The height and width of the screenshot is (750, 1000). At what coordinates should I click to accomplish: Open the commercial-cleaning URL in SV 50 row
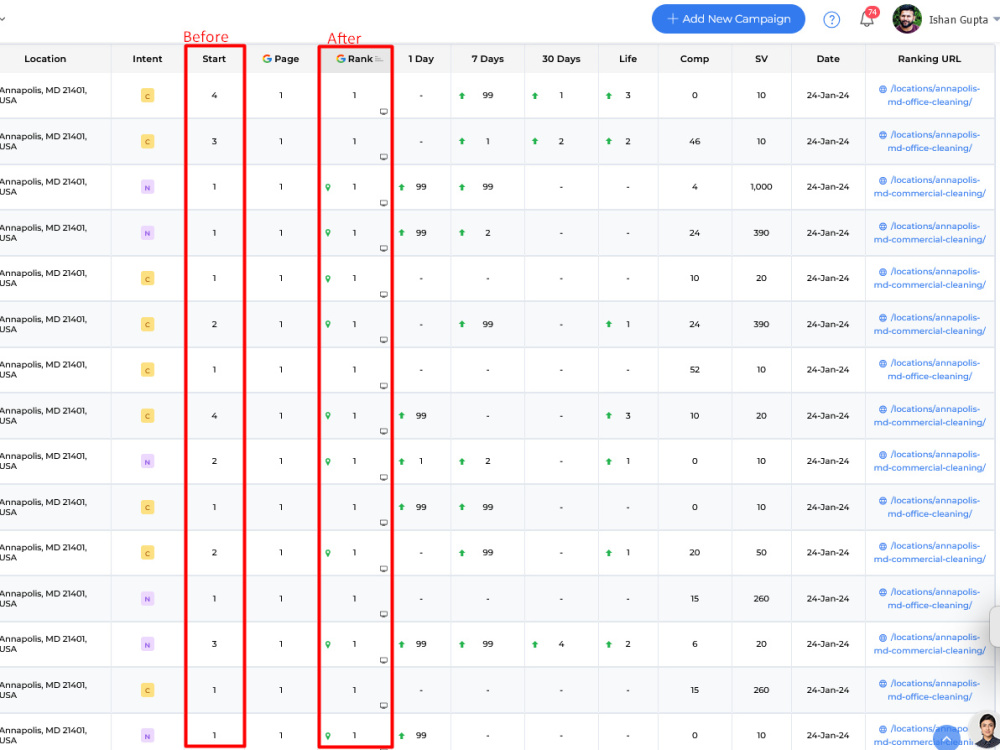coord(930,552)
